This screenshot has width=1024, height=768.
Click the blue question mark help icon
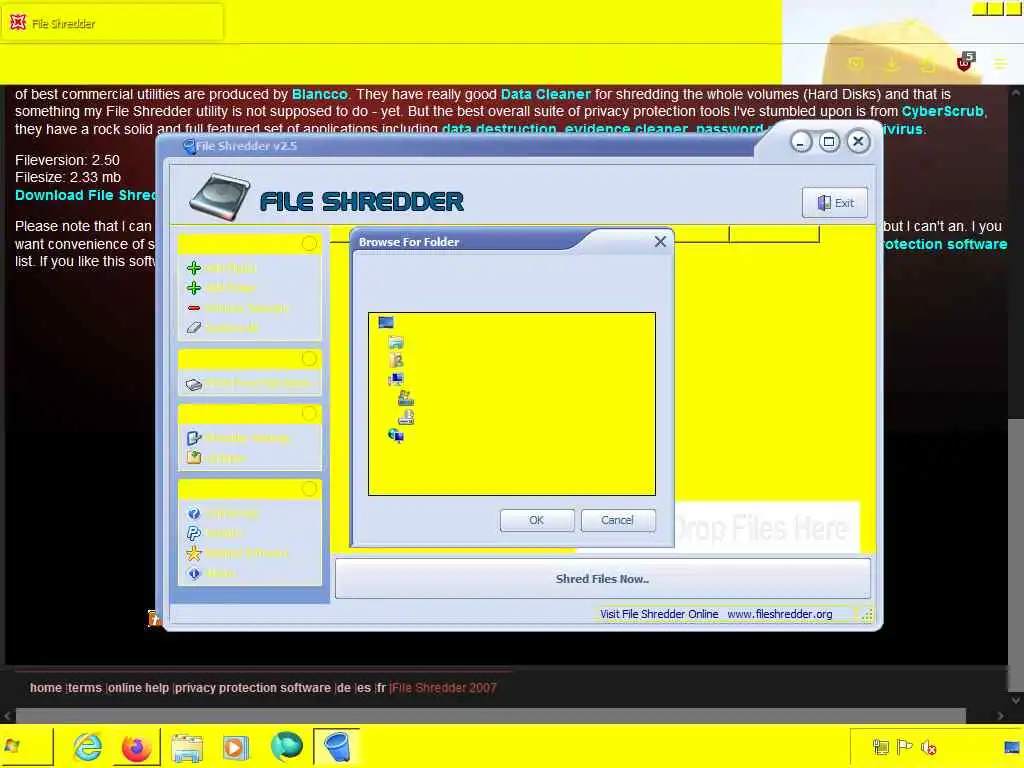(194, 514)
